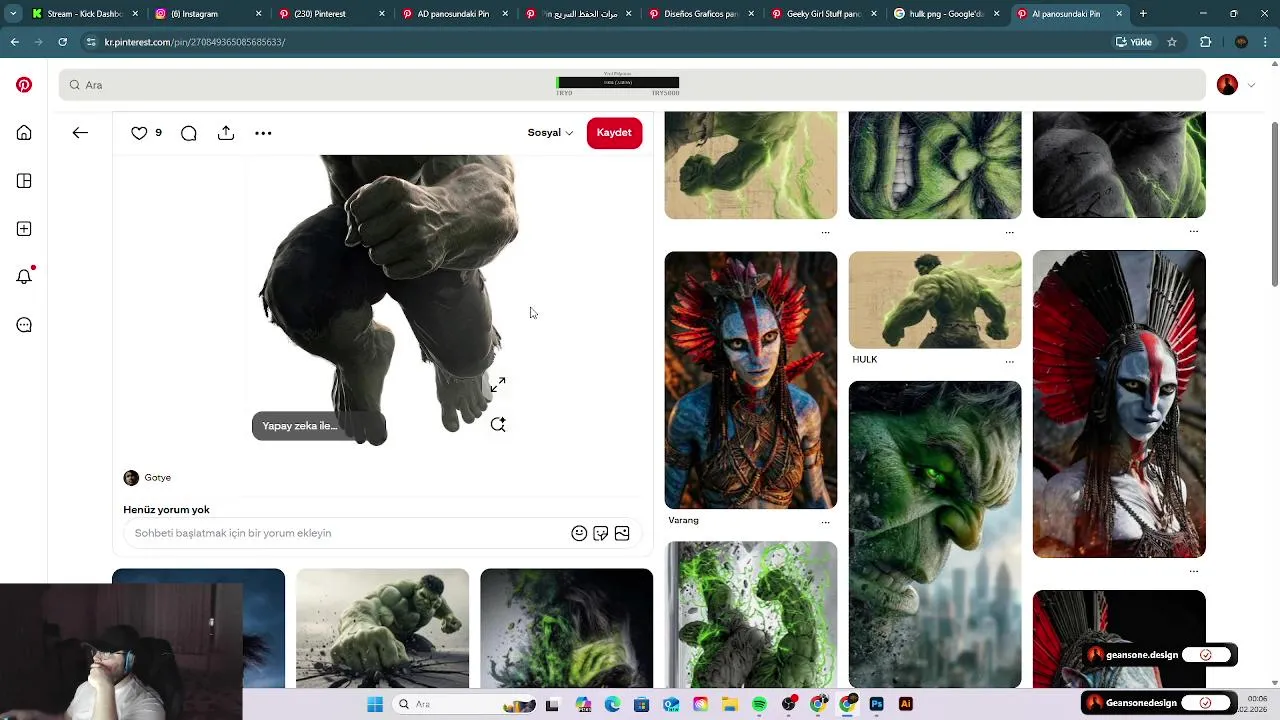Screen dimensions: 1280x720
Task: Open the Home feed sidebar icon
Action: pyautogui.click(x=24, y=133)
